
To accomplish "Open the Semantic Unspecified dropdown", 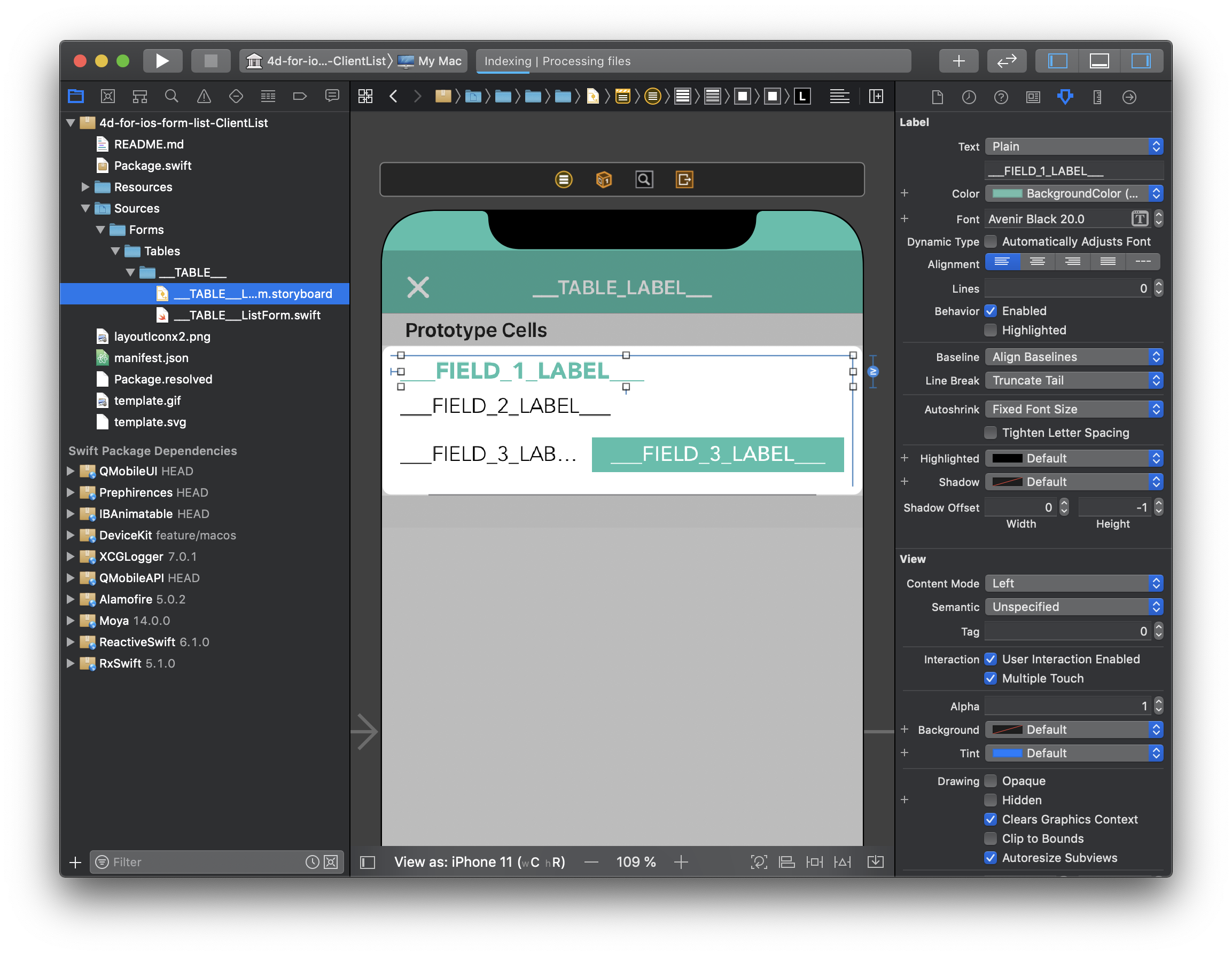I will pyautogui.click(x=1073, y=607).
